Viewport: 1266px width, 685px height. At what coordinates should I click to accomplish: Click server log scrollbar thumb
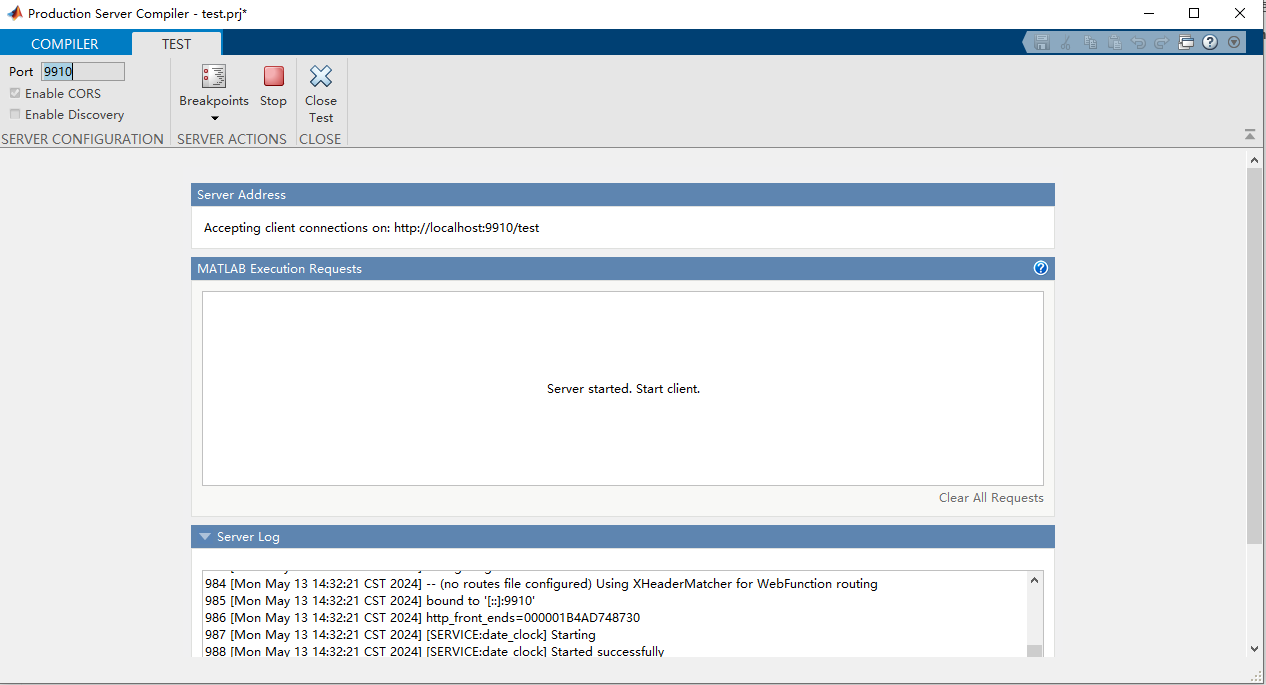click(1035, 651)
